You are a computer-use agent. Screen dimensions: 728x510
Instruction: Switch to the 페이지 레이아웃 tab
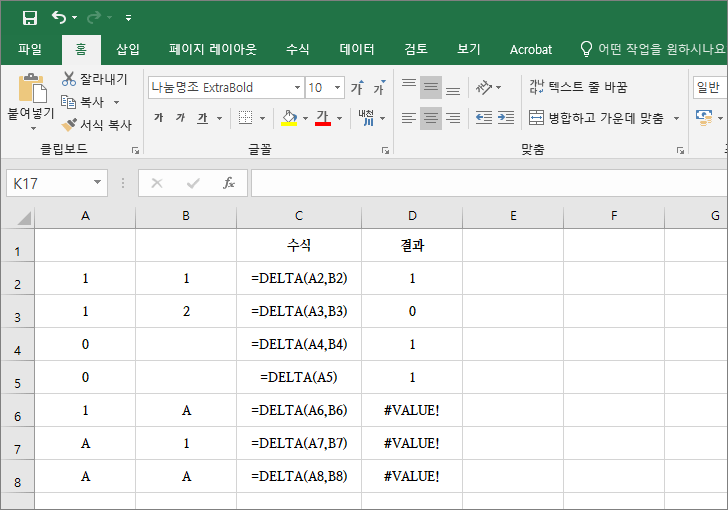(x=213, y=49)
